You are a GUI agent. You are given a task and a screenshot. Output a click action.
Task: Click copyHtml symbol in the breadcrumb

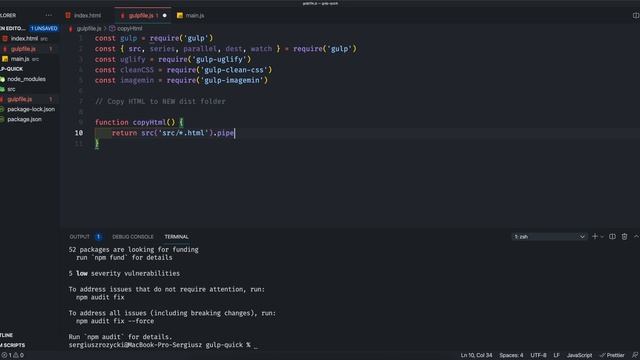pyautogui.click(x=130, y=29)
